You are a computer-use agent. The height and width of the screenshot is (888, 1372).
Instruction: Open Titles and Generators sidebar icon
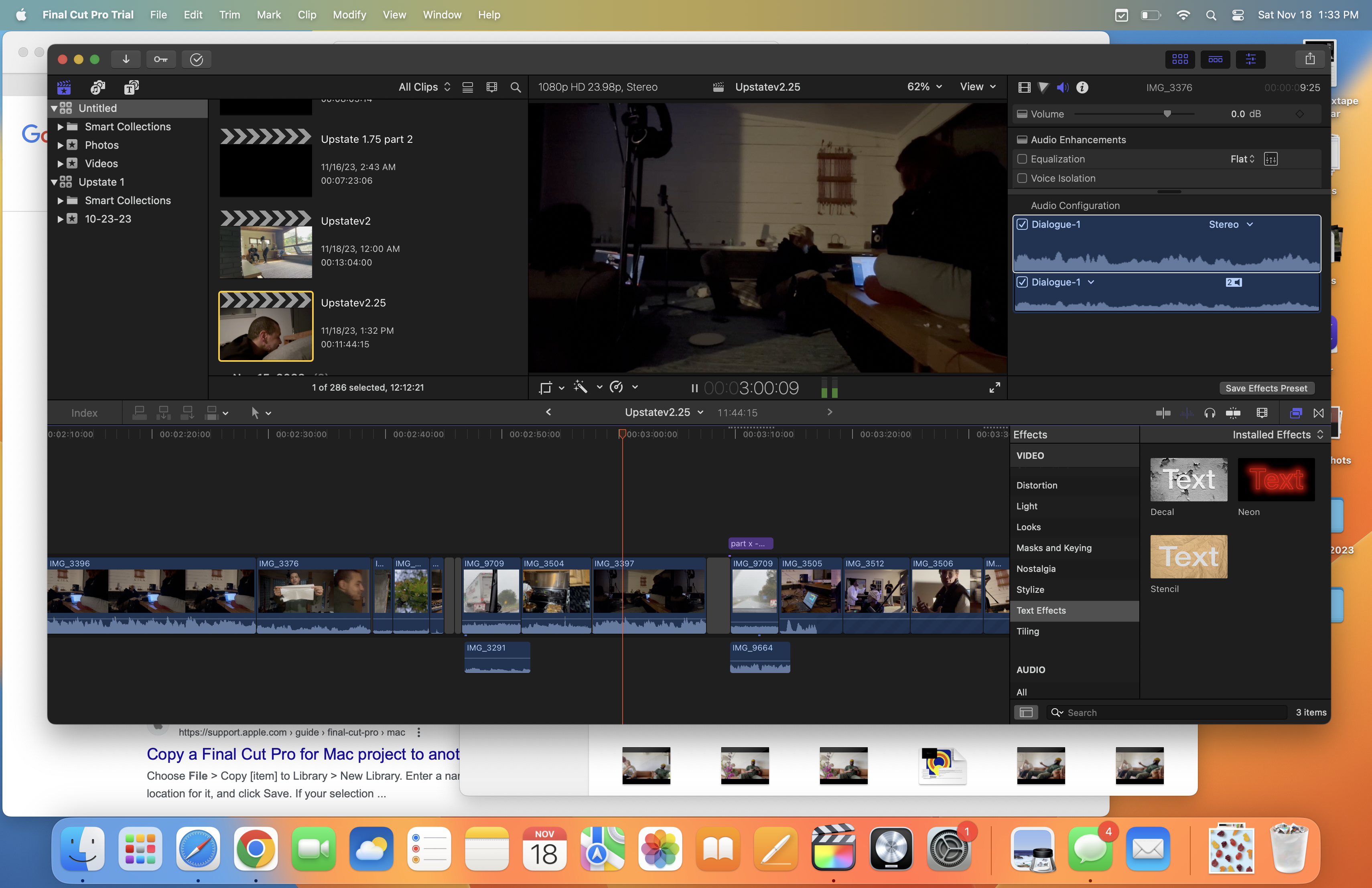click(x=132, y=87)
